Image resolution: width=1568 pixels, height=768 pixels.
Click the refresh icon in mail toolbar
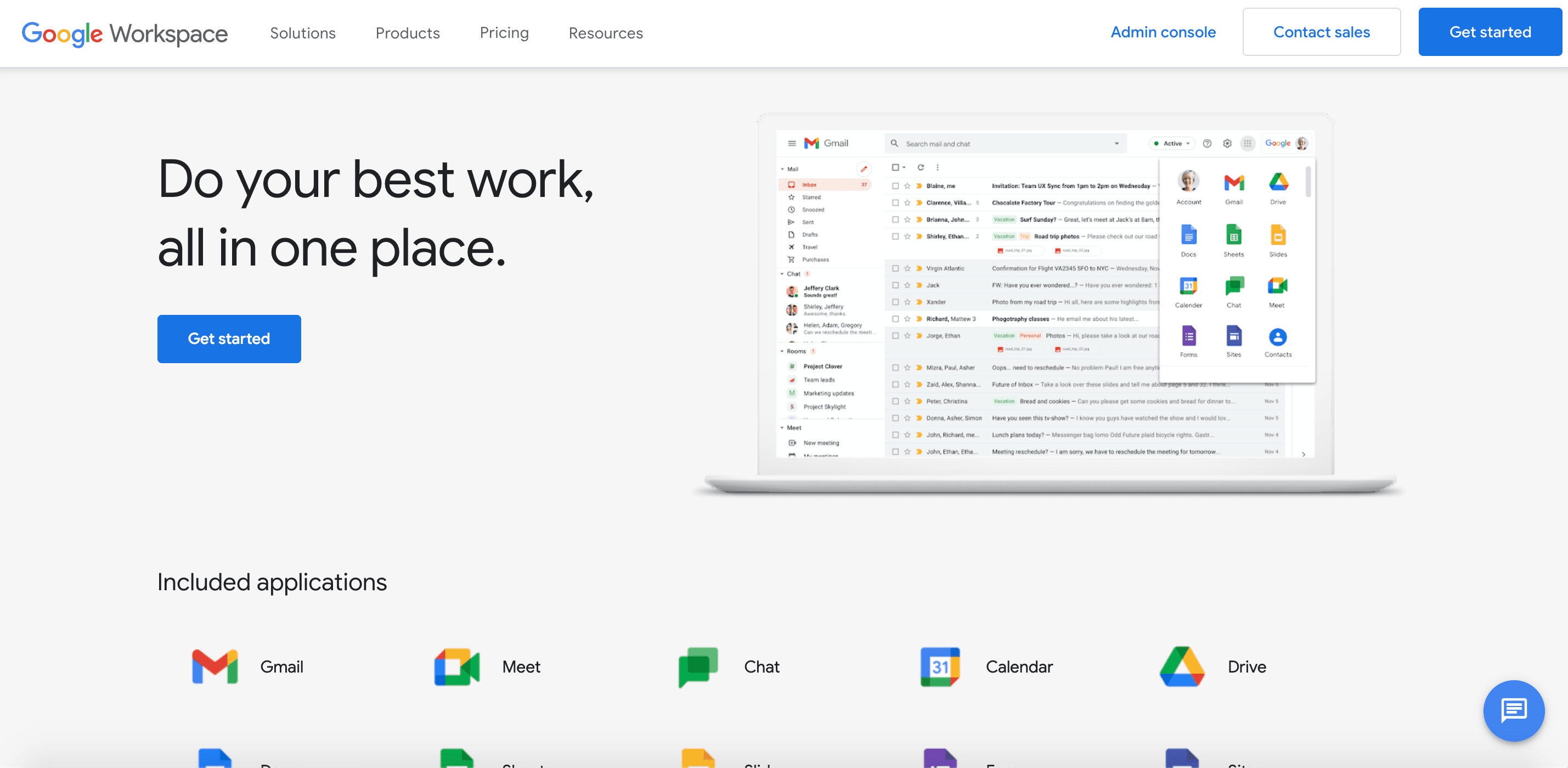(x=921, y=167)
